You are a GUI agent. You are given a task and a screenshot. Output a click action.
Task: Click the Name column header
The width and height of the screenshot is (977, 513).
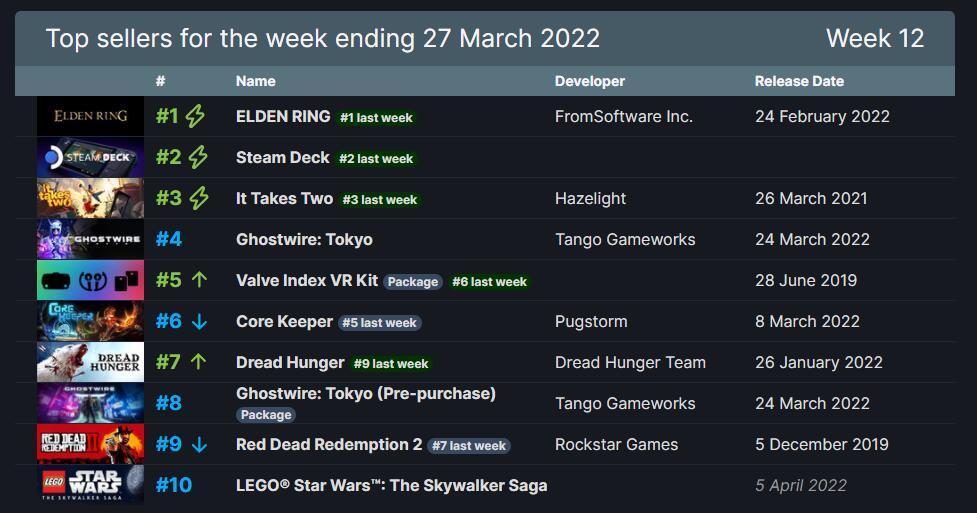255,81
